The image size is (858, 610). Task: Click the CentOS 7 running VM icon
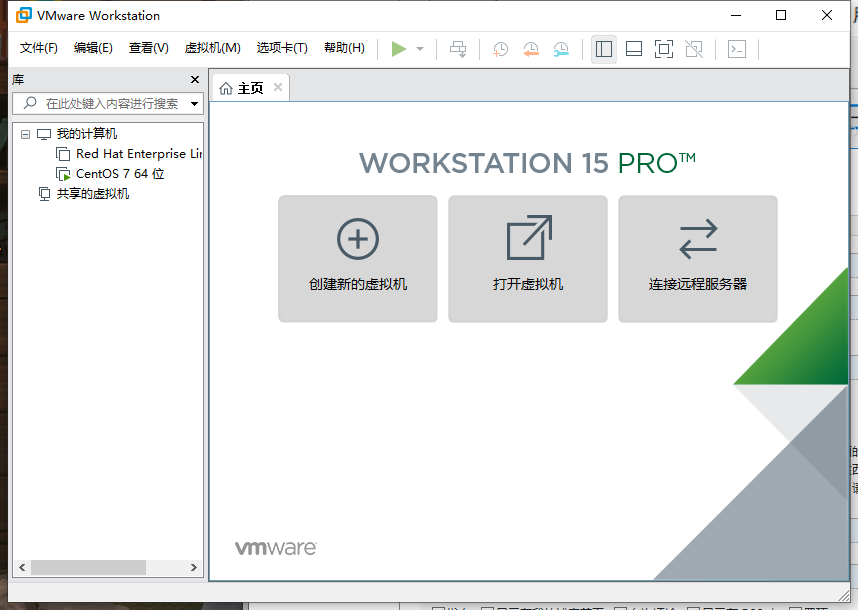[x=63, y=174]
